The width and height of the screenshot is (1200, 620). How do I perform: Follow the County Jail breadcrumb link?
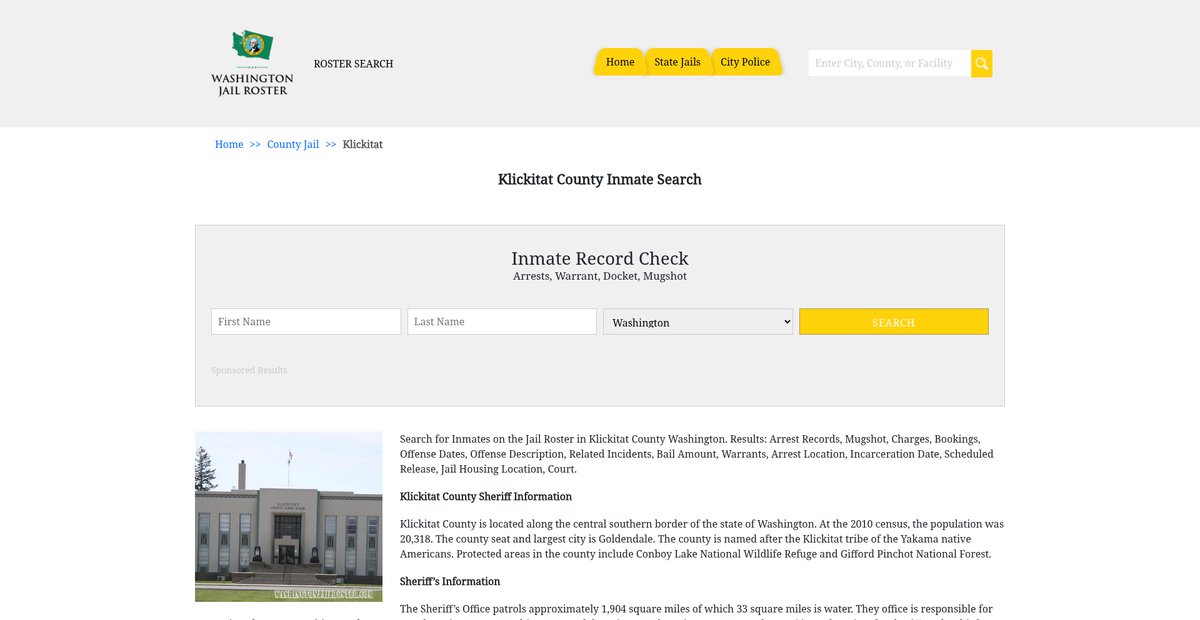click(293, 144)
